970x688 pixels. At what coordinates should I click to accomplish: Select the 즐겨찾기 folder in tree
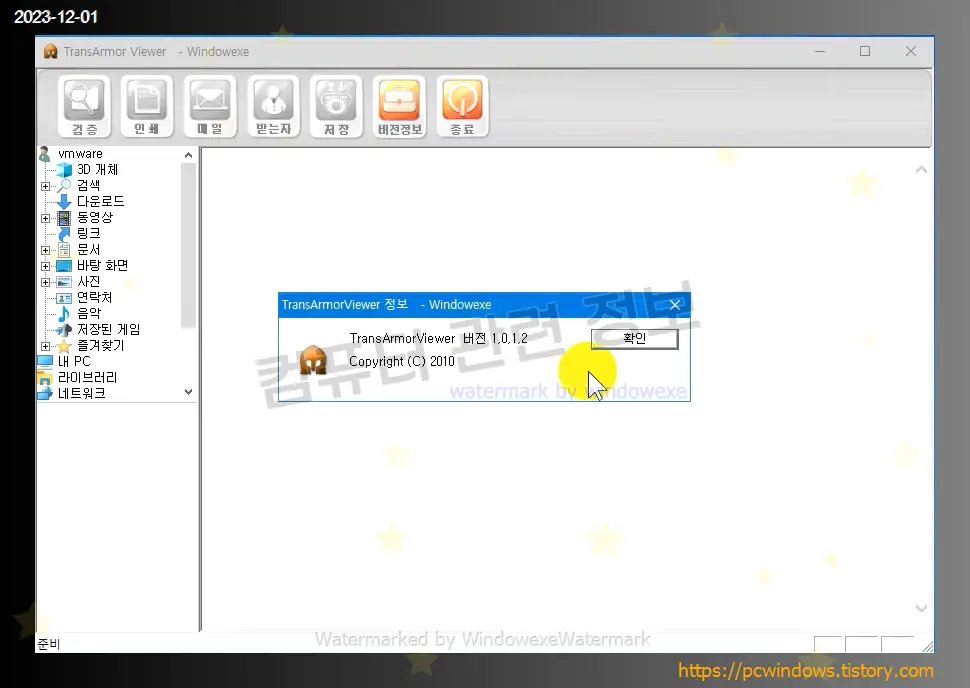pos(100,345)
